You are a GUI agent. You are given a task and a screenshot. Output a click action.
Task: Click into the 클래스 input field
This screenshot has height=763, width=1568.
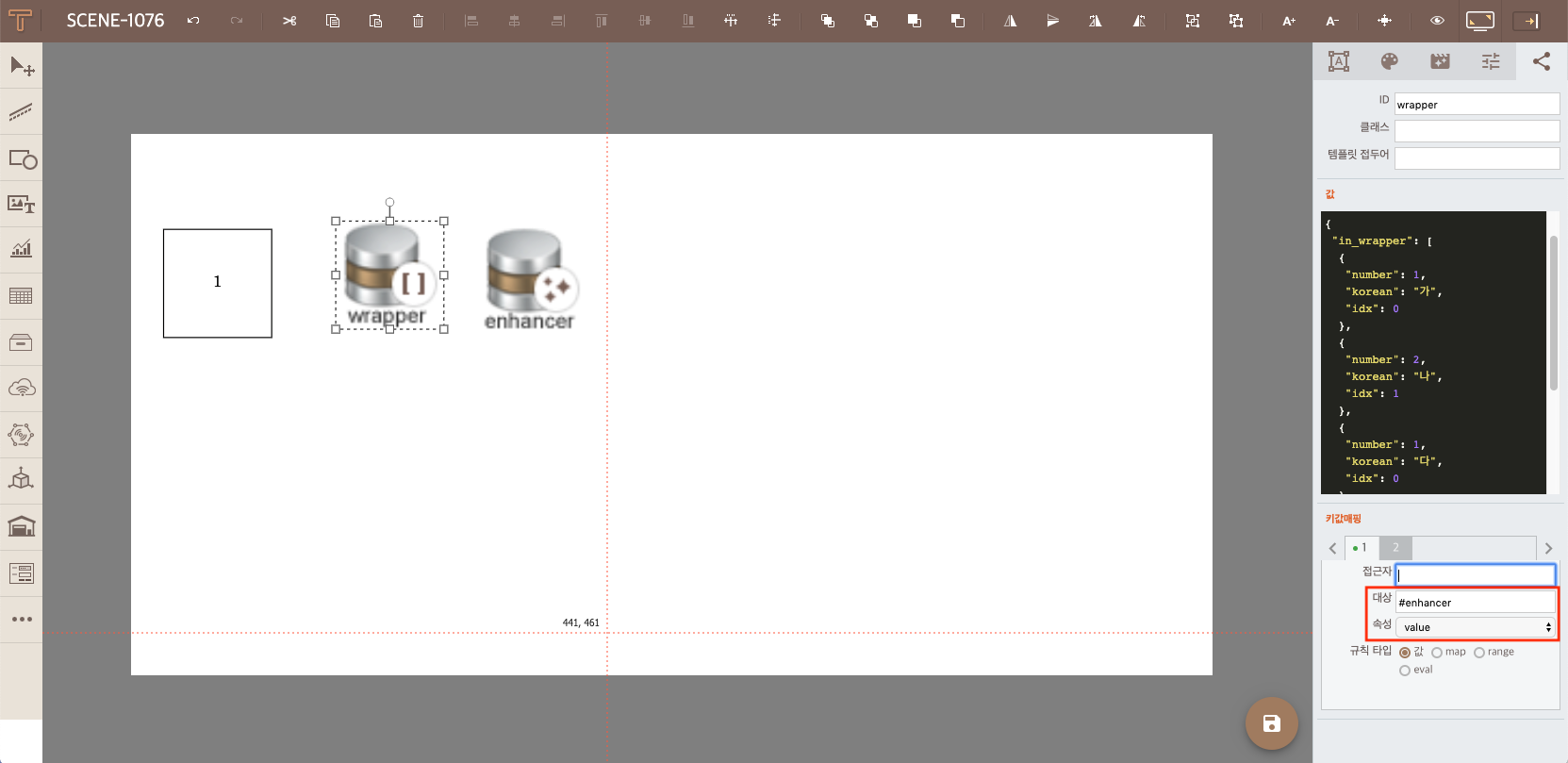coord(1477,131)
